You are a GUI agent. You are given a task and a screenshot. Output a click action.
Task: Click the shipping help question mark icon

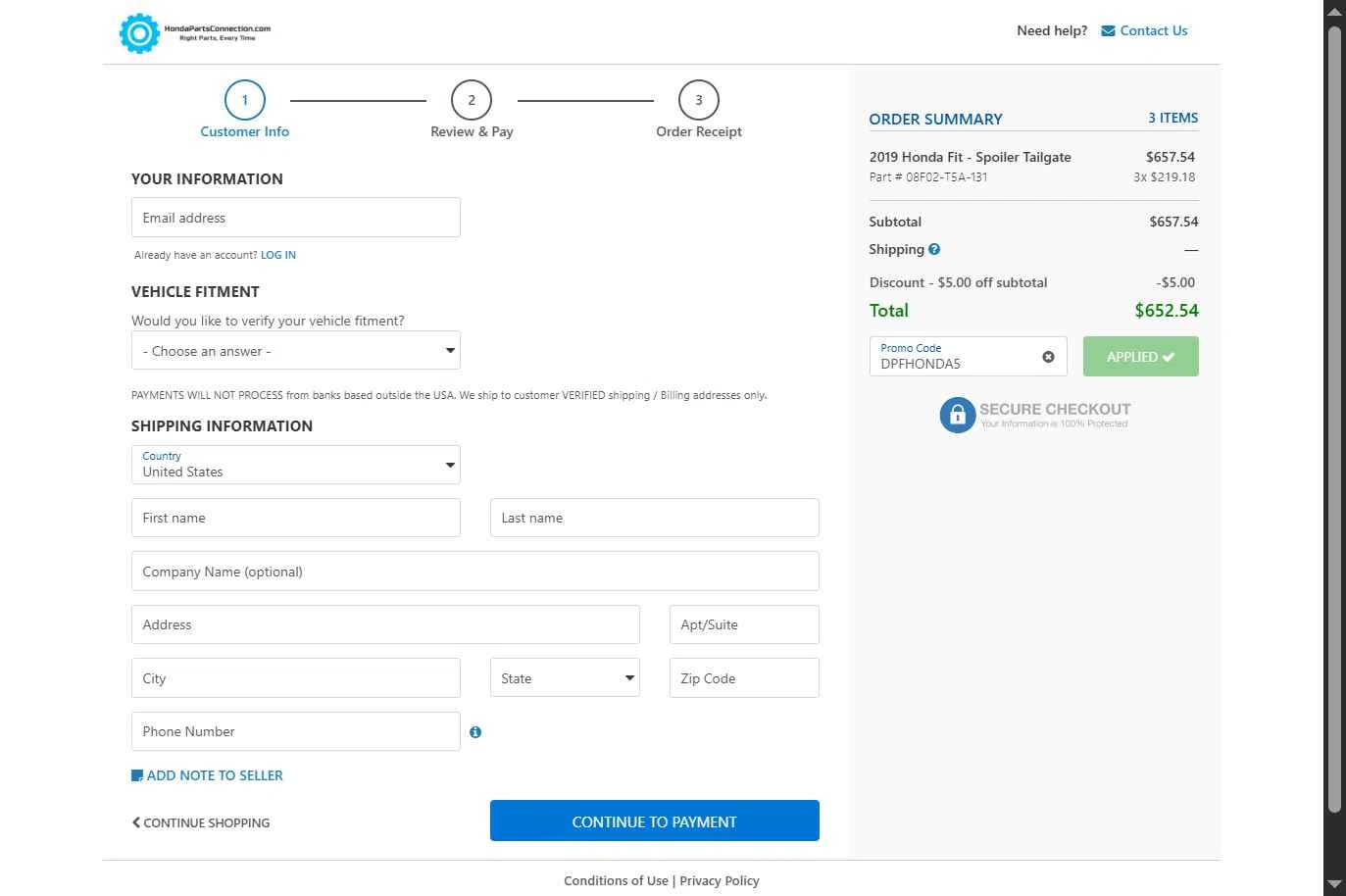(x=934, y=249)
